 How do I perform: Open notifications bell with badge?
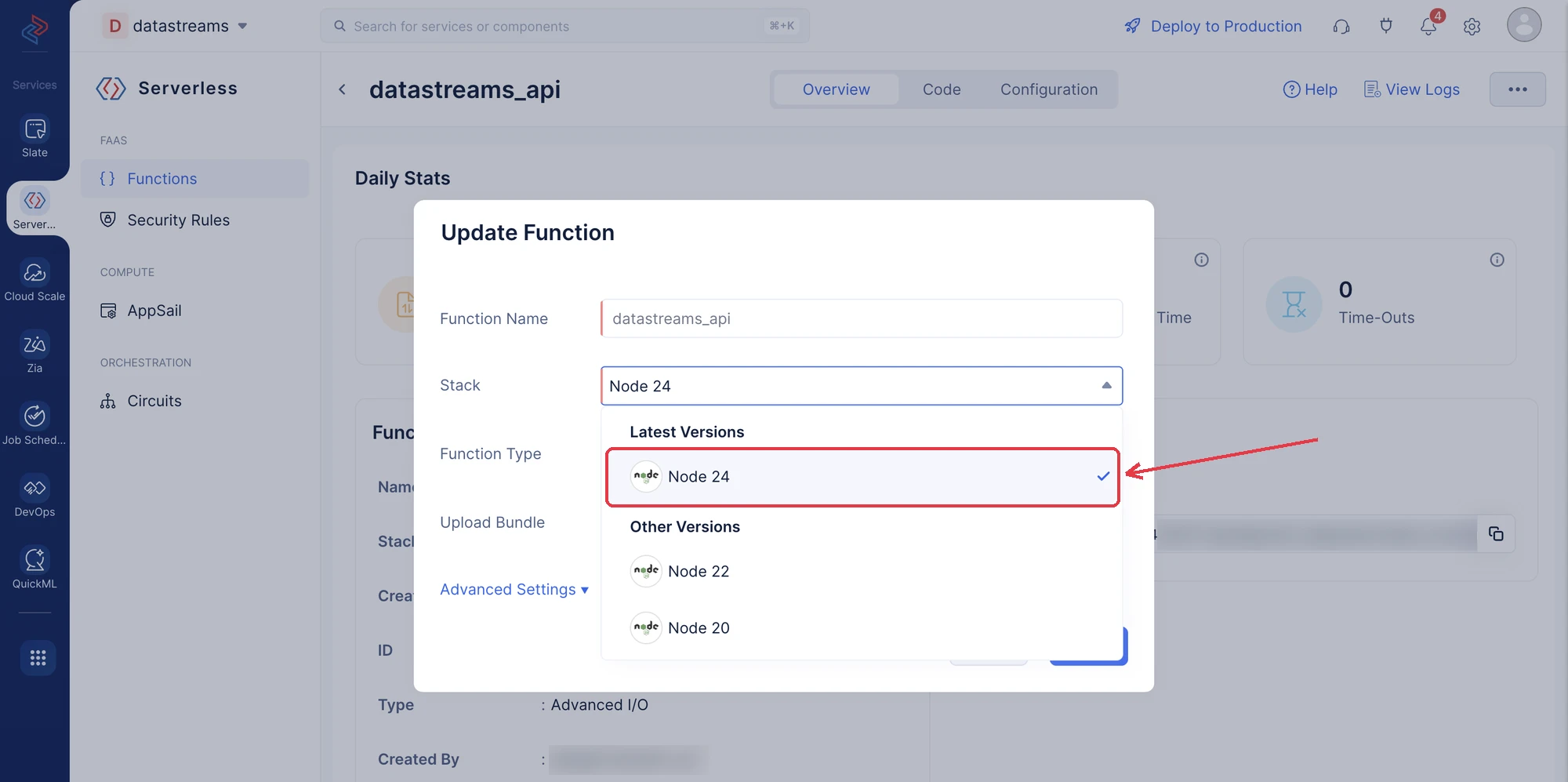[x=1429, y=26]
